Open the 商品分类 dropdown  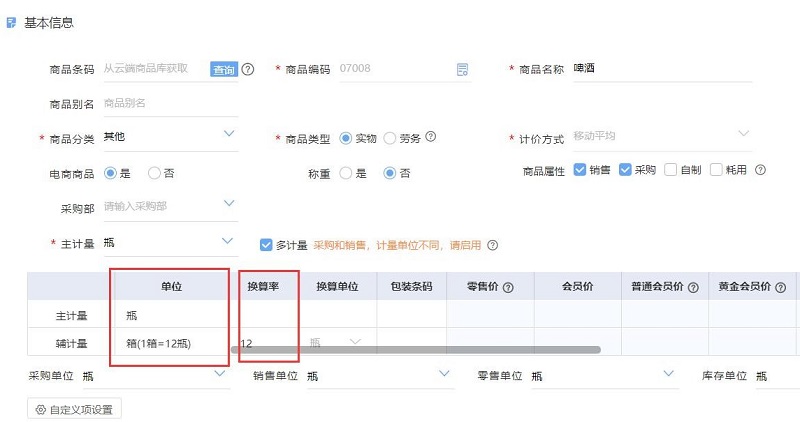coord(229,134)
